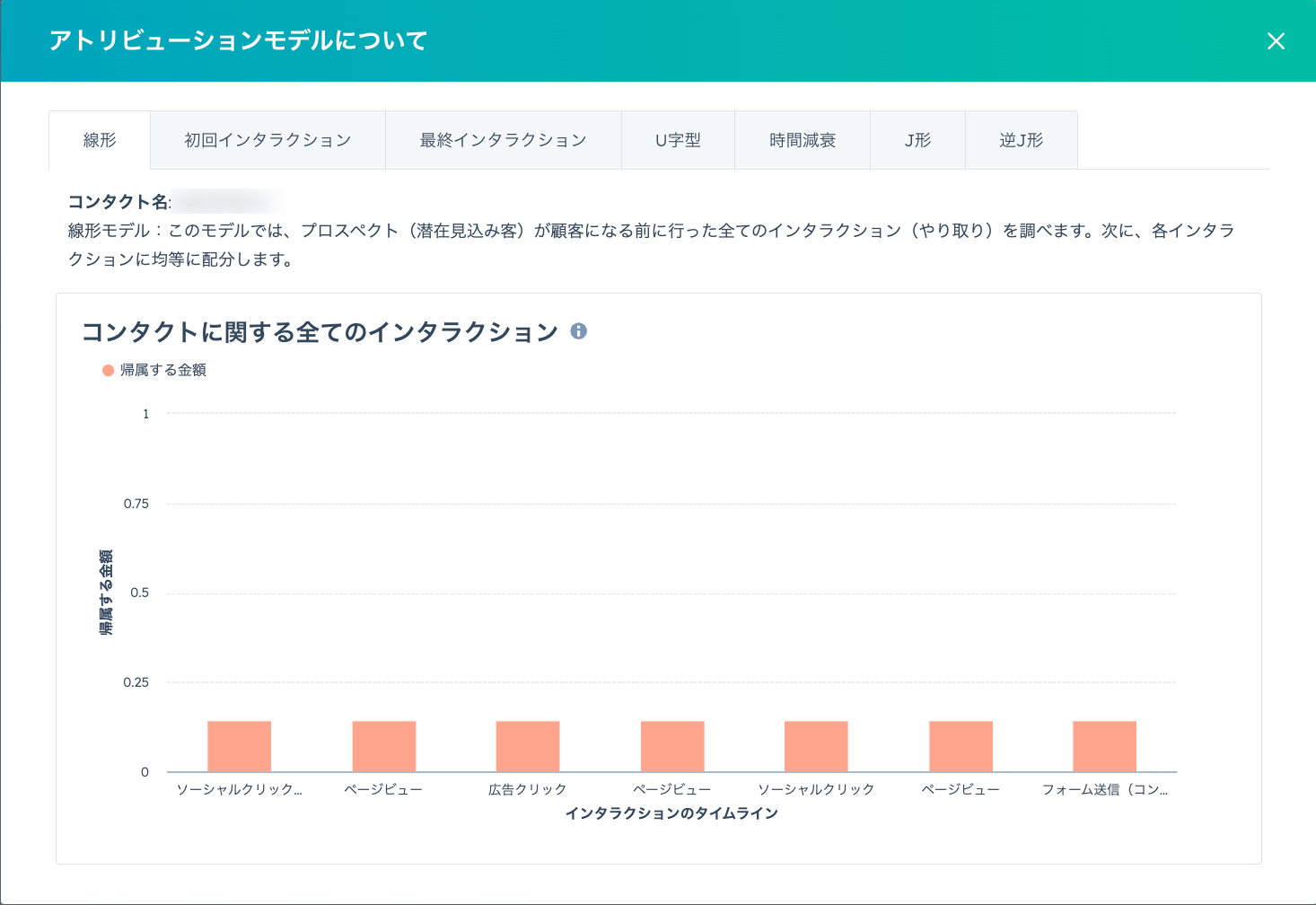
Task: Select the 線形 tab
Action: coord(100,140)
